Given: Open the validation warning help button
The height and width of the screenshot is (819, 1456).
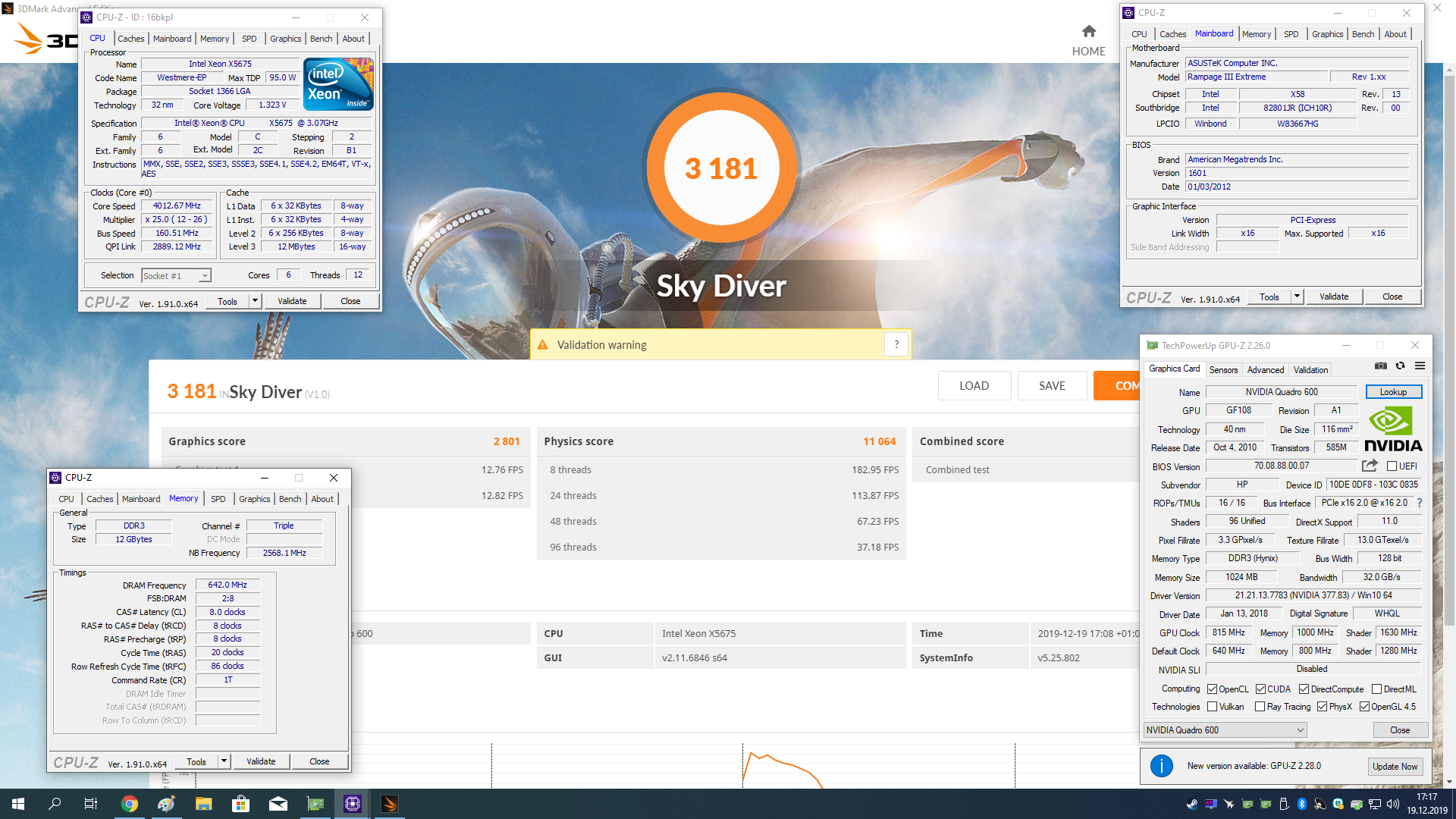Looking at the screenshot, I should 896,344.
